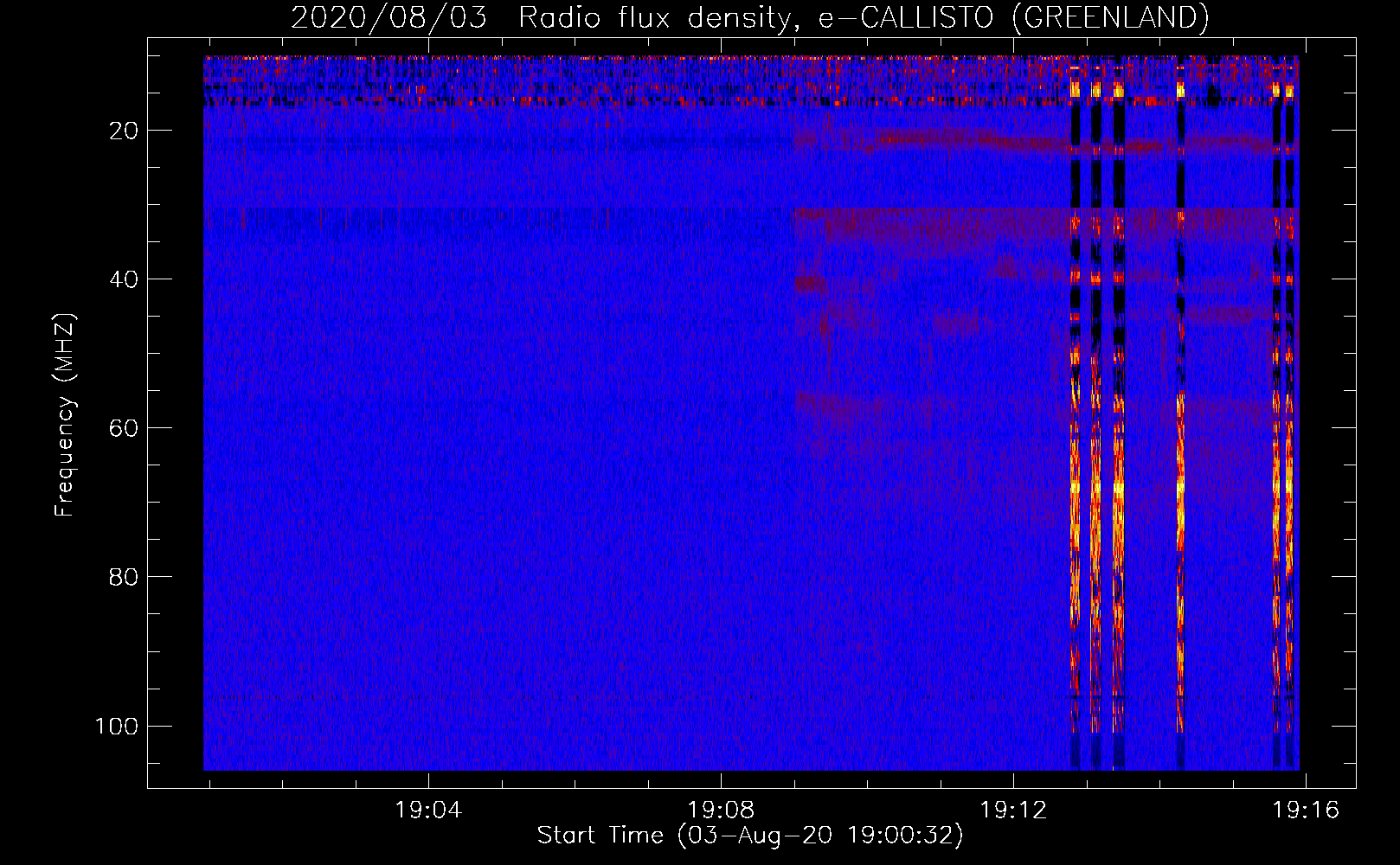Select the 'Frequency (MHZ)' y-axis label

[x=65, y=414]
